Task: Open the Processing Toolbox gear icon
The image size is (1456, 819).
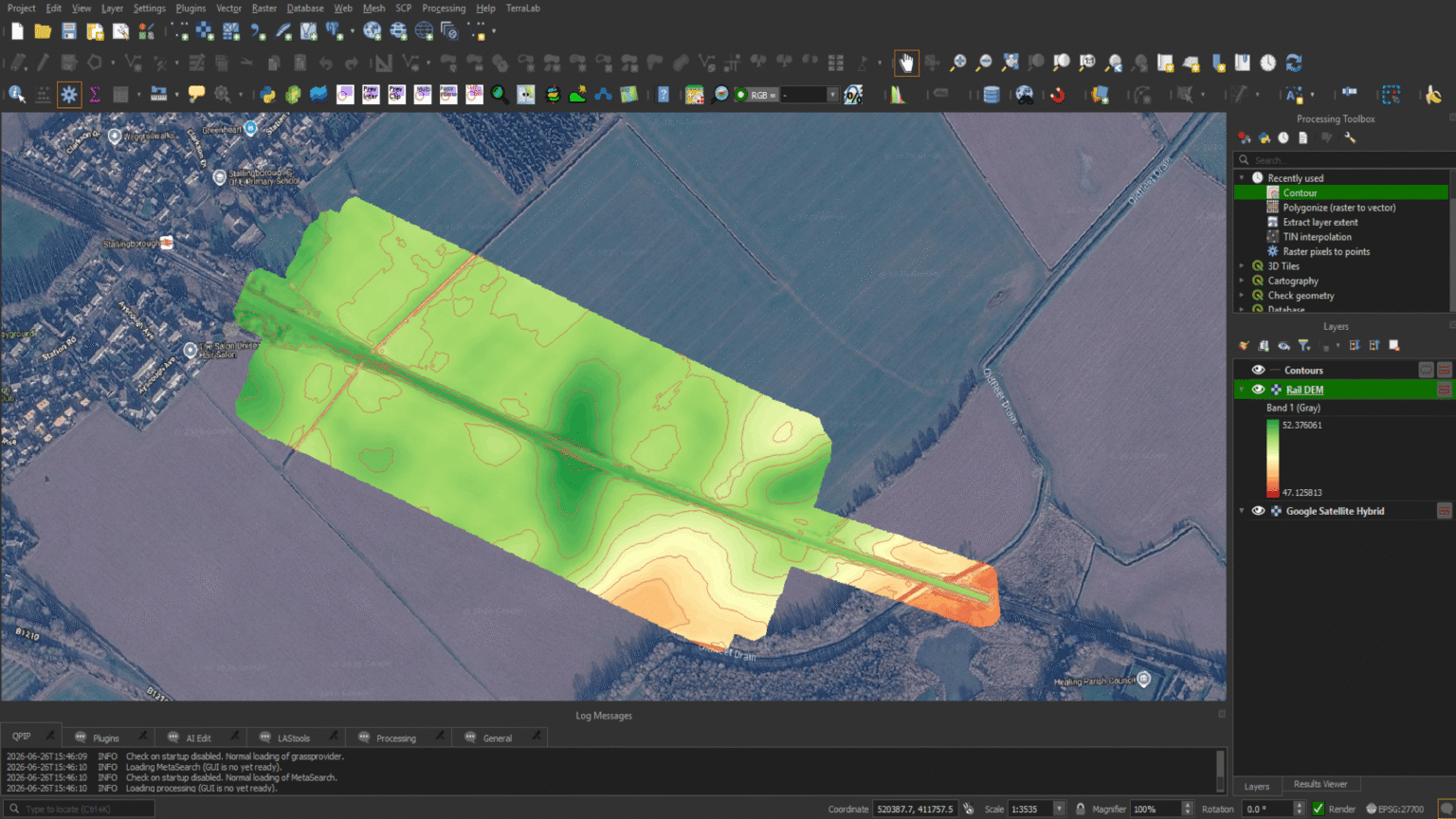Action: point(69,95)
